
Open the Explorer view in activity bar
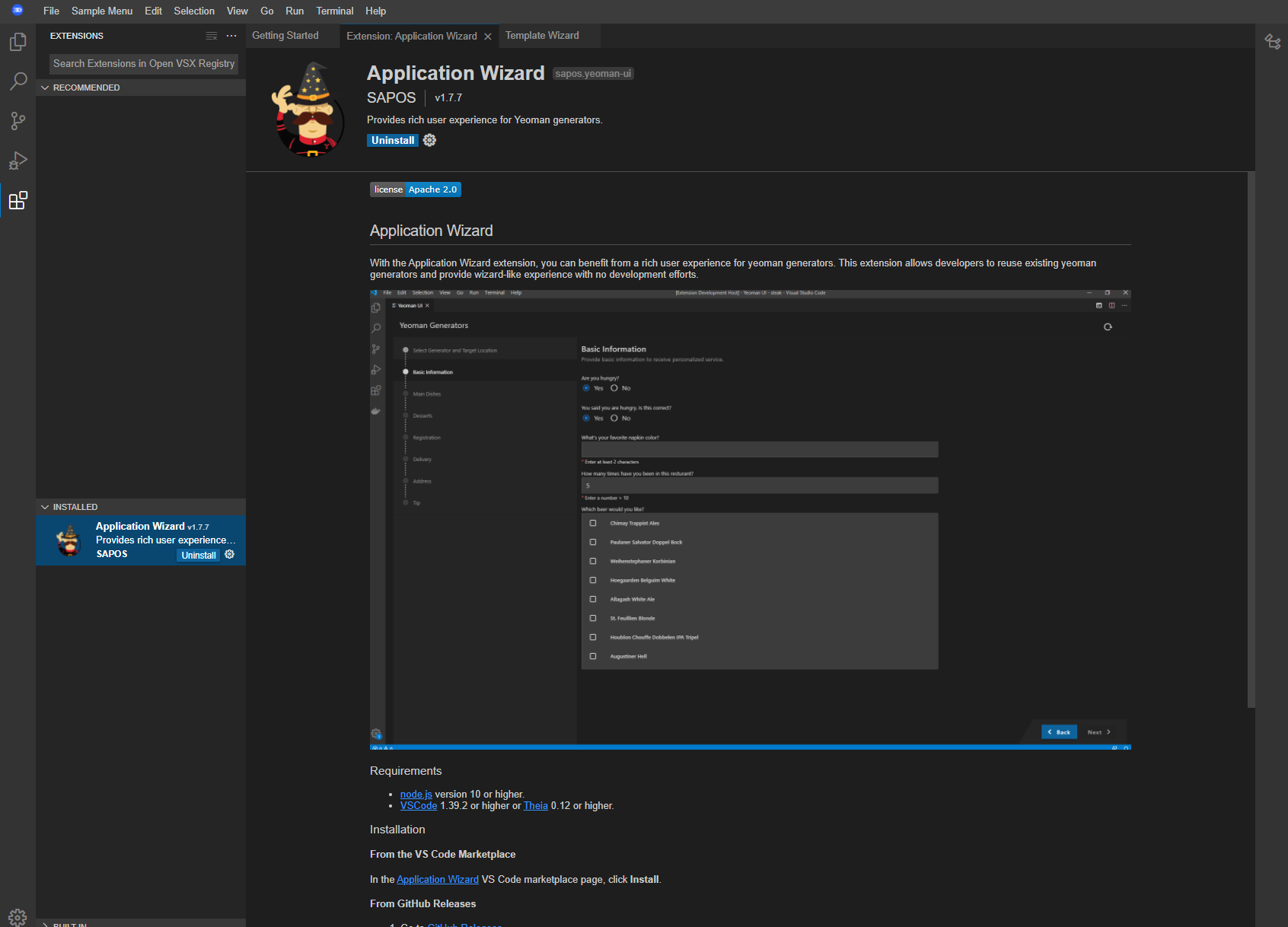point(18,41)
